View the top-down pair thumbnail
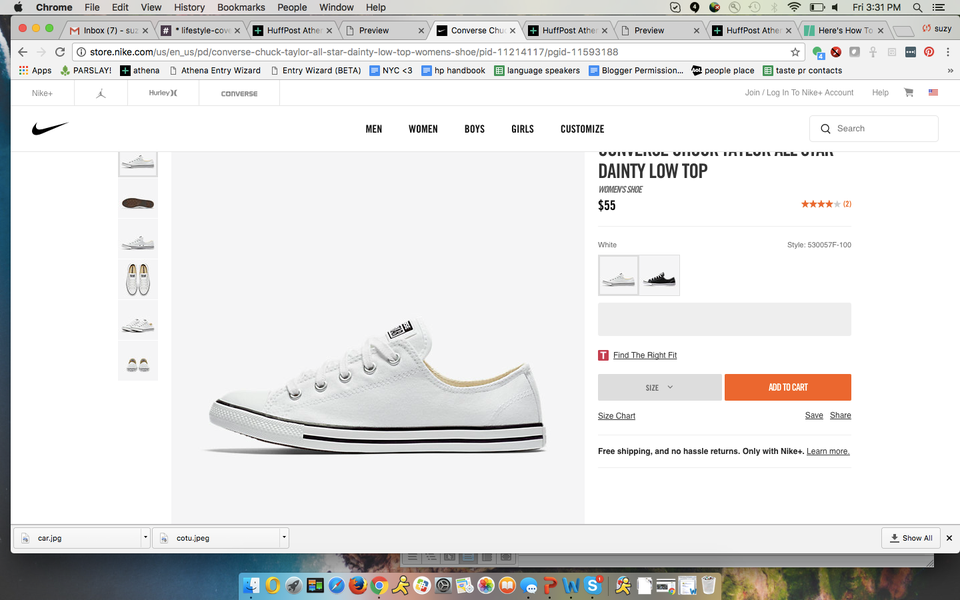This screenshot has width=960, height=600. click(138, 279)
